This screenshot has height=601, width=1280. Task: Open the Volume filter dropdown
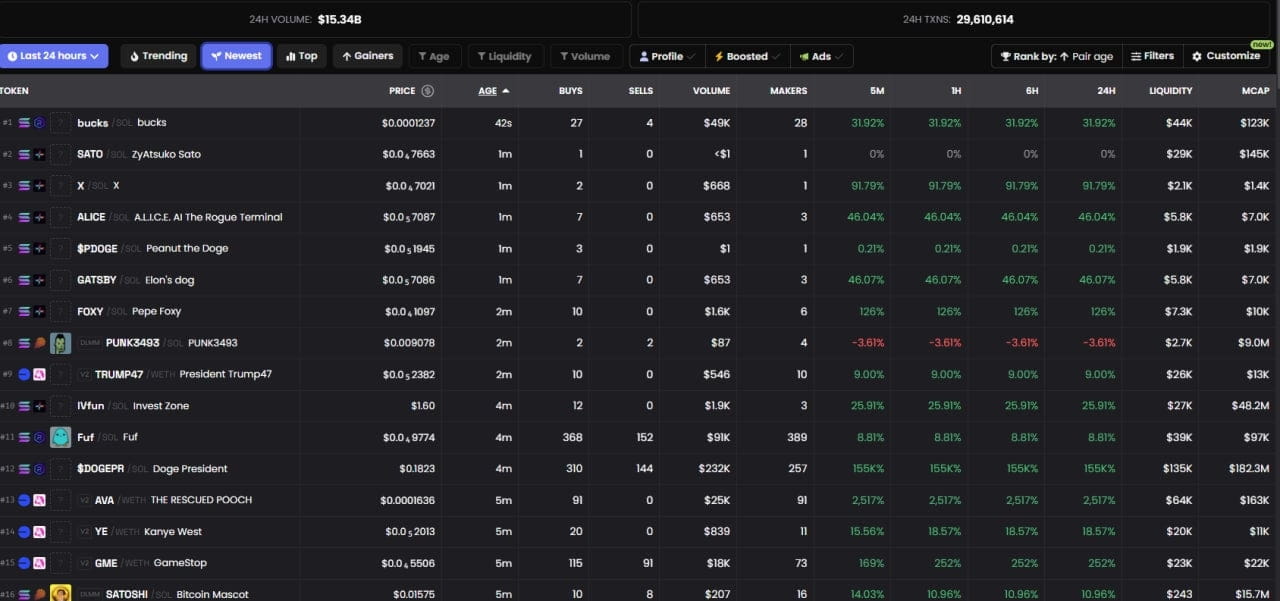[585, 56]
